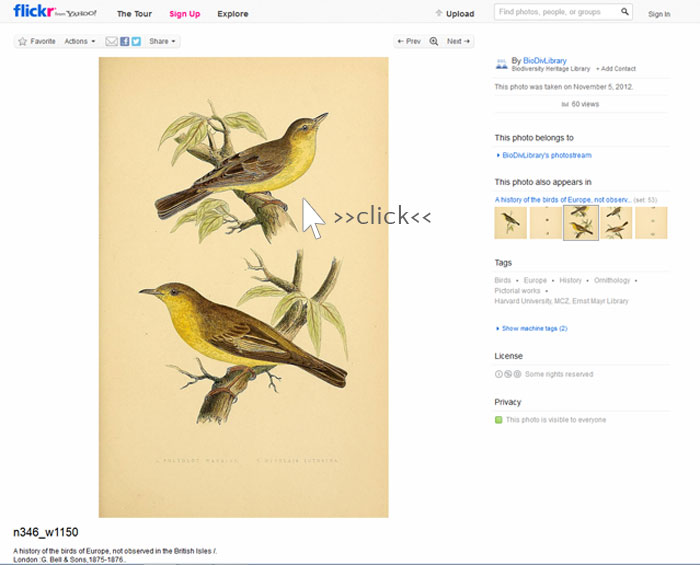Go to the Next photo
700x565 pixels.
(x=458, y=42)
